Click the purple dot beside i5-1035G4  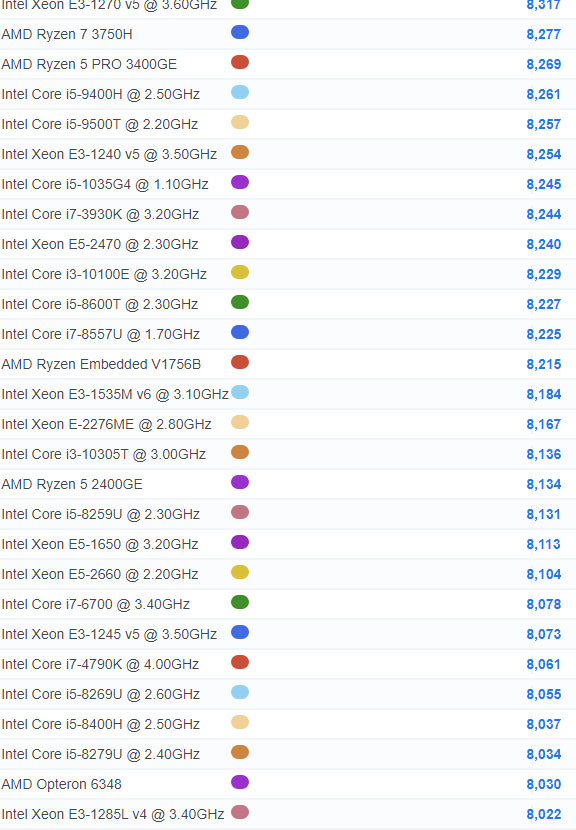(240, 182)
